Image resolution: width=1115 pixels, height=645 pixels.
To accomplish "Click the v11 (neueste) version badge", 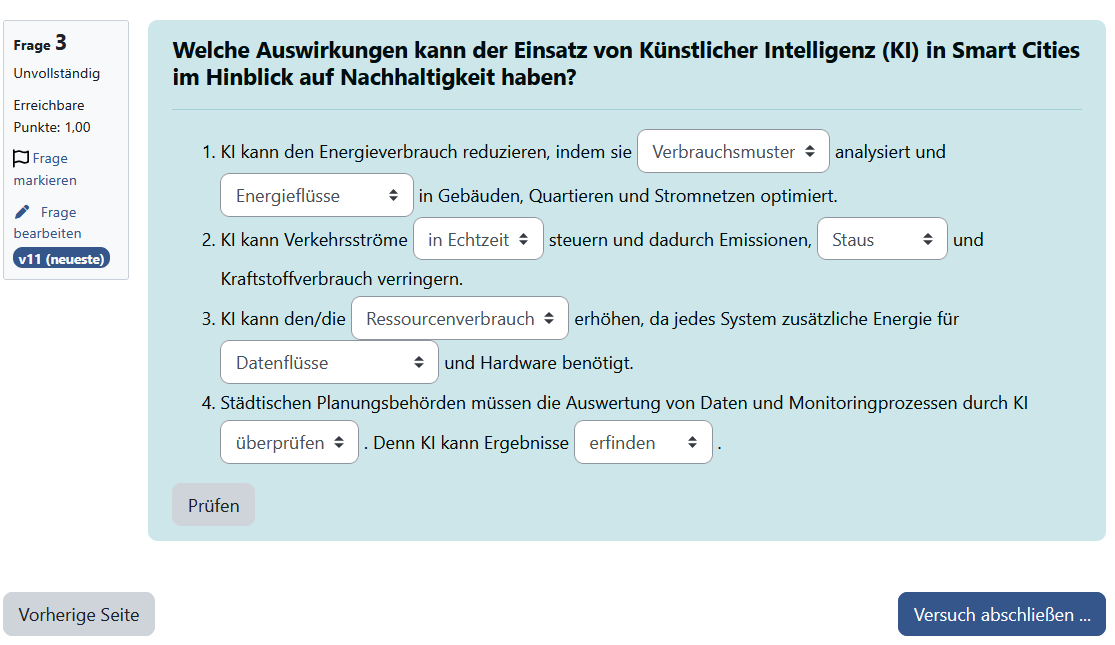I will point(62,258).
